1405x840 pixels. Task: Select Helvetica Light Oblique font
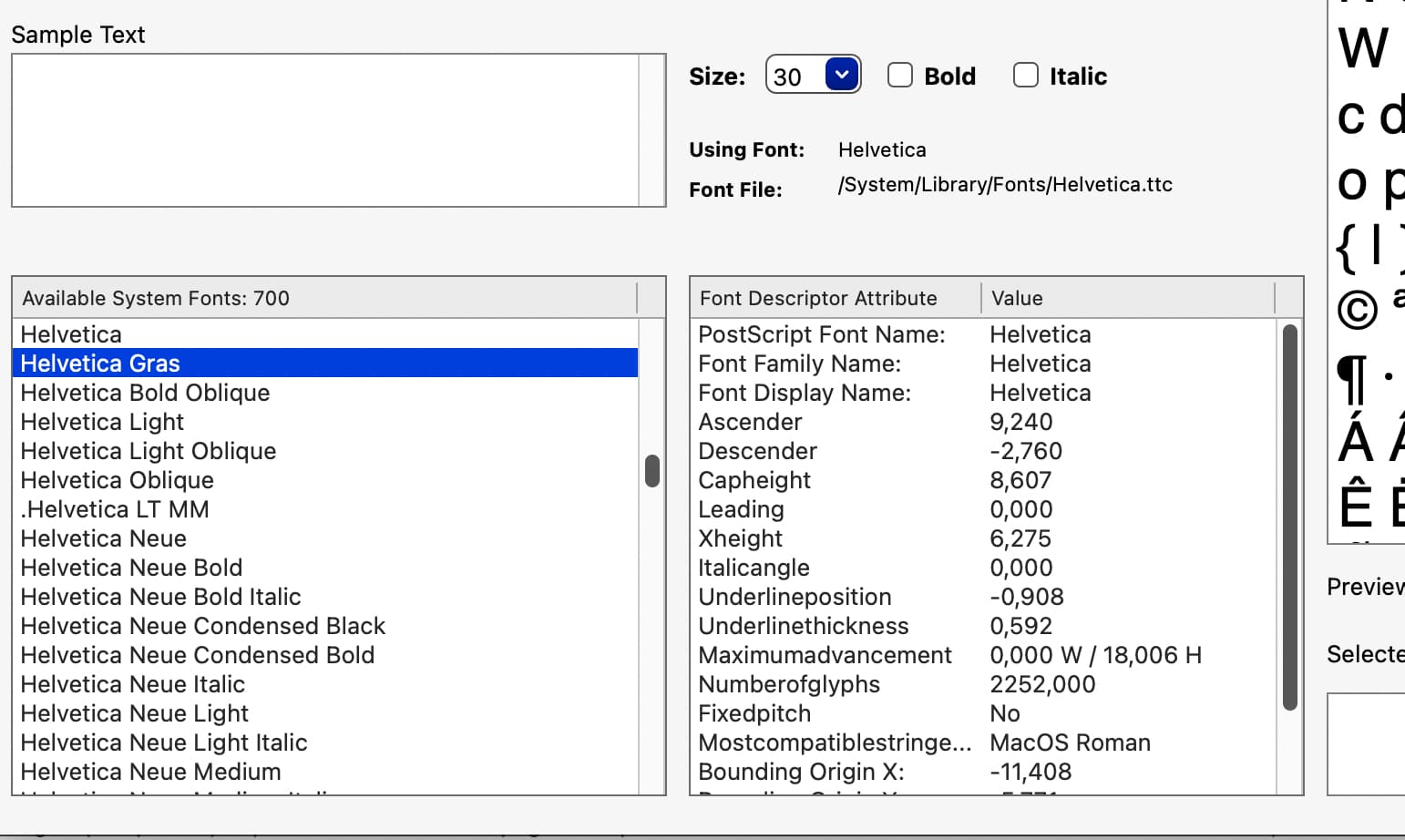(325, 451)
